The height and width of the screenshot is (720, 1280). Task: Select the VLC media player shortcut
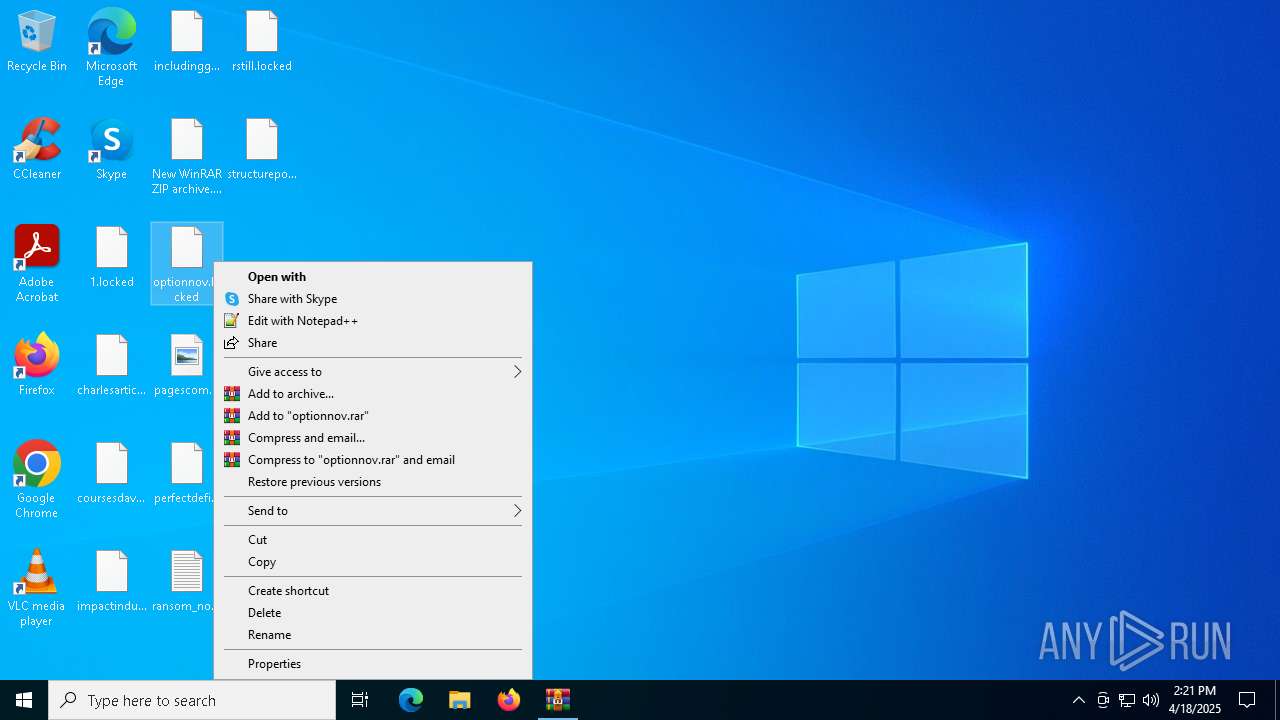coord(37,588)
